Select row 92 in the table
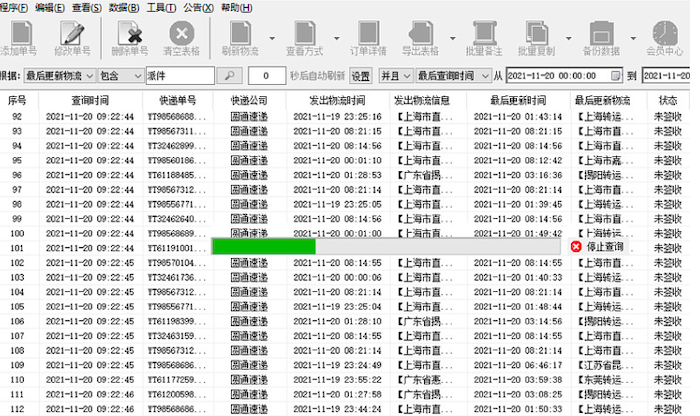The width and height of the screenshot is (700, 416). (345, 117)
